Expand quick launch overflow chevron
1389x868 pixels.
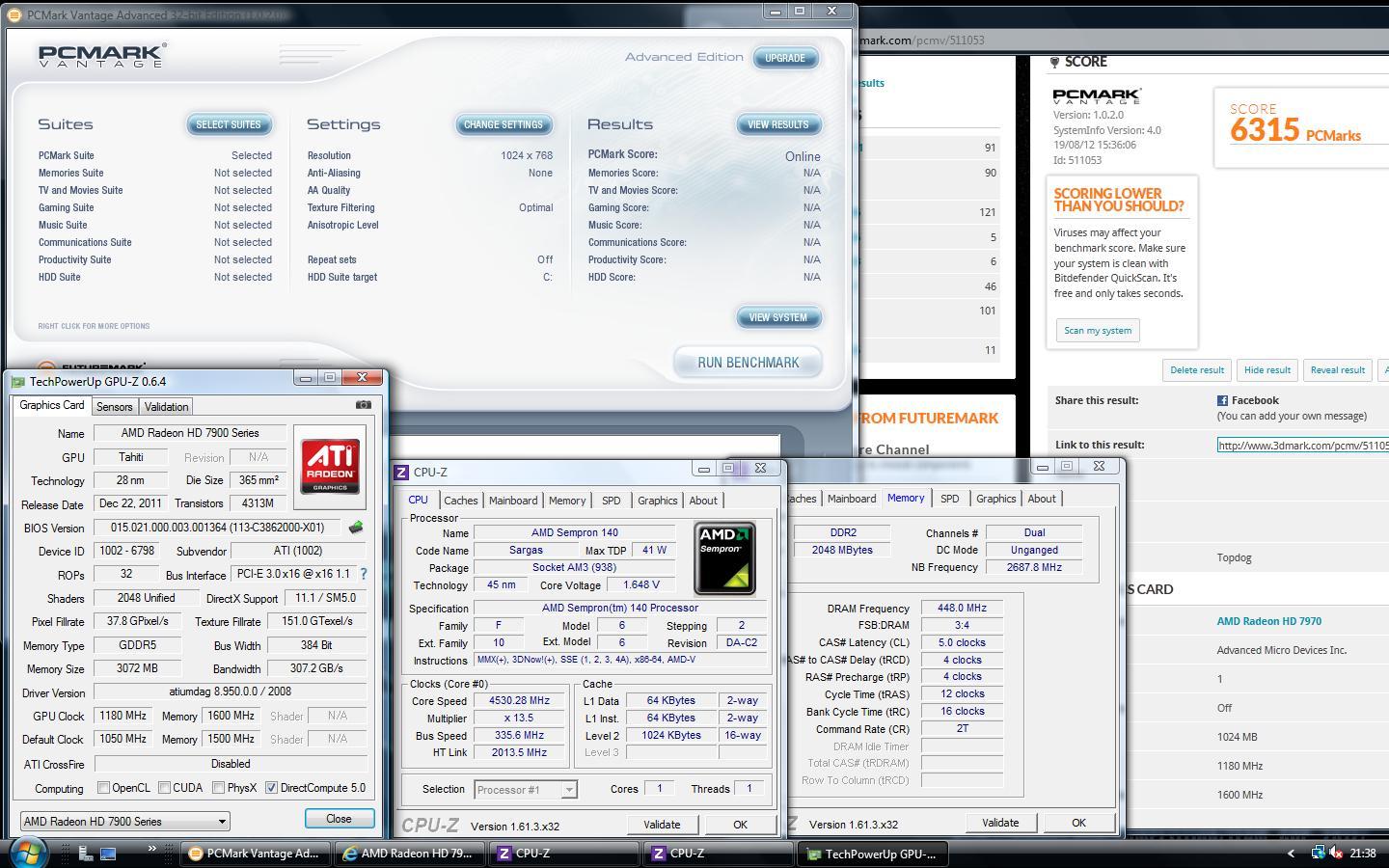coord(151,849)
